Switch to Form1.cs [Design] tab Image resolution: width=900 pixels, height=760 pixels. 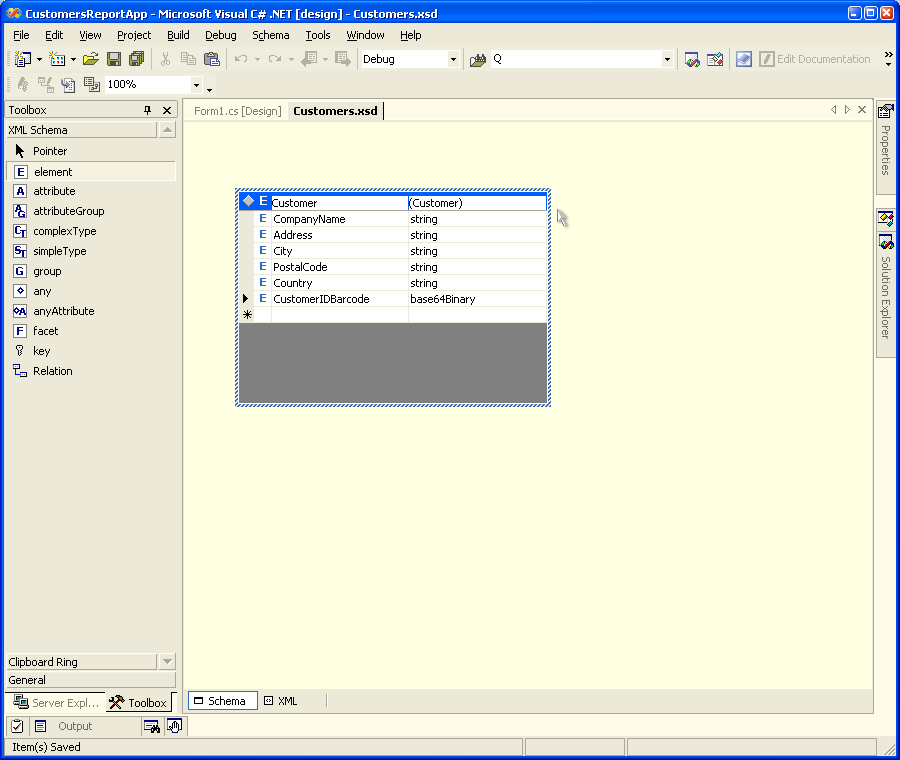click(x=237, y=111)
